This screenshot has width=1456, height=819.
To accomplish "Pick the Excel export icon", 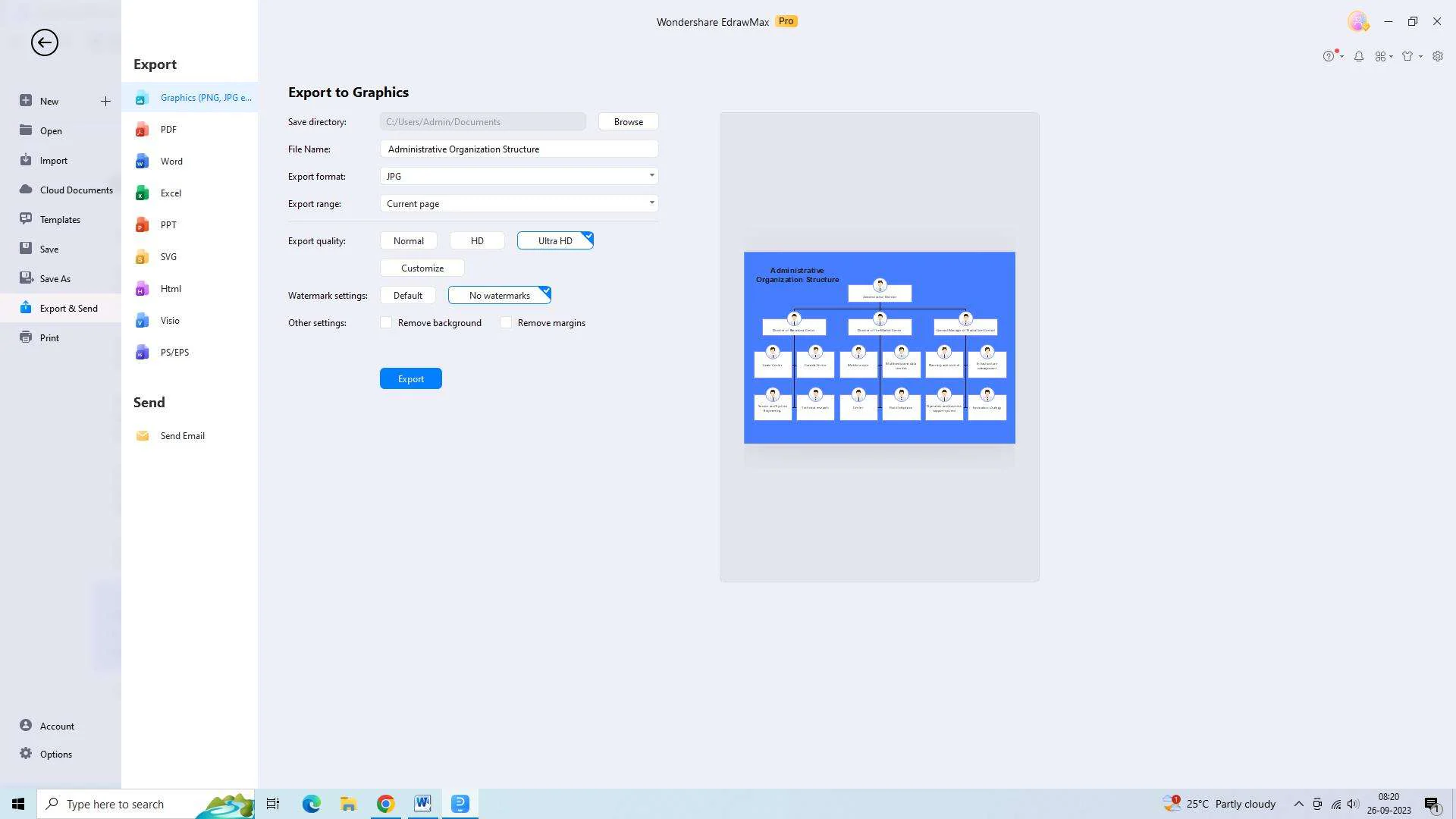I will pyautogui.click(x=142, y=193).
